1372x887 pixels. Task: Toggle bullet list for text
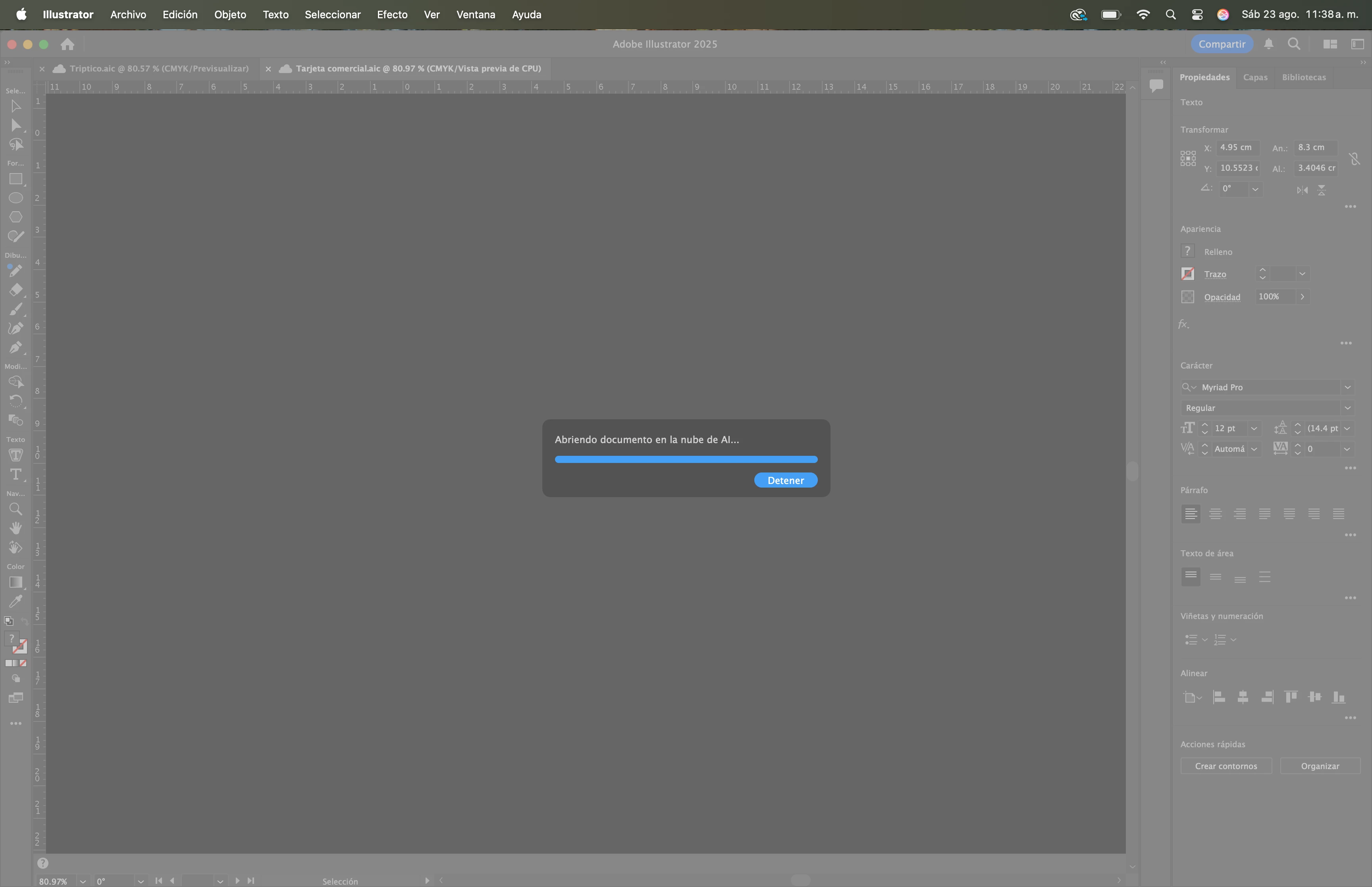click(1191, 639)
